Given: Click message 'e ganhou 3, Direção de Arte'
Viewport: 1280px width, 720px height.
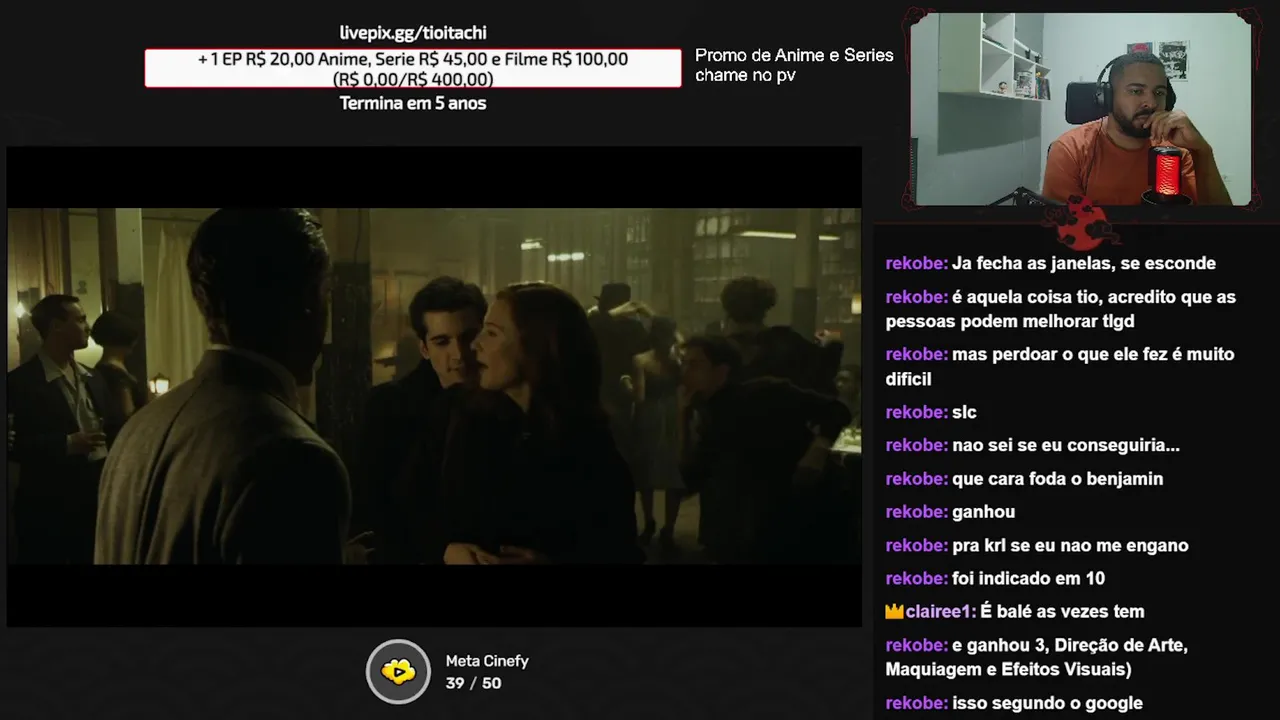Looking at the screenshot, I should tap(1037, 657).
